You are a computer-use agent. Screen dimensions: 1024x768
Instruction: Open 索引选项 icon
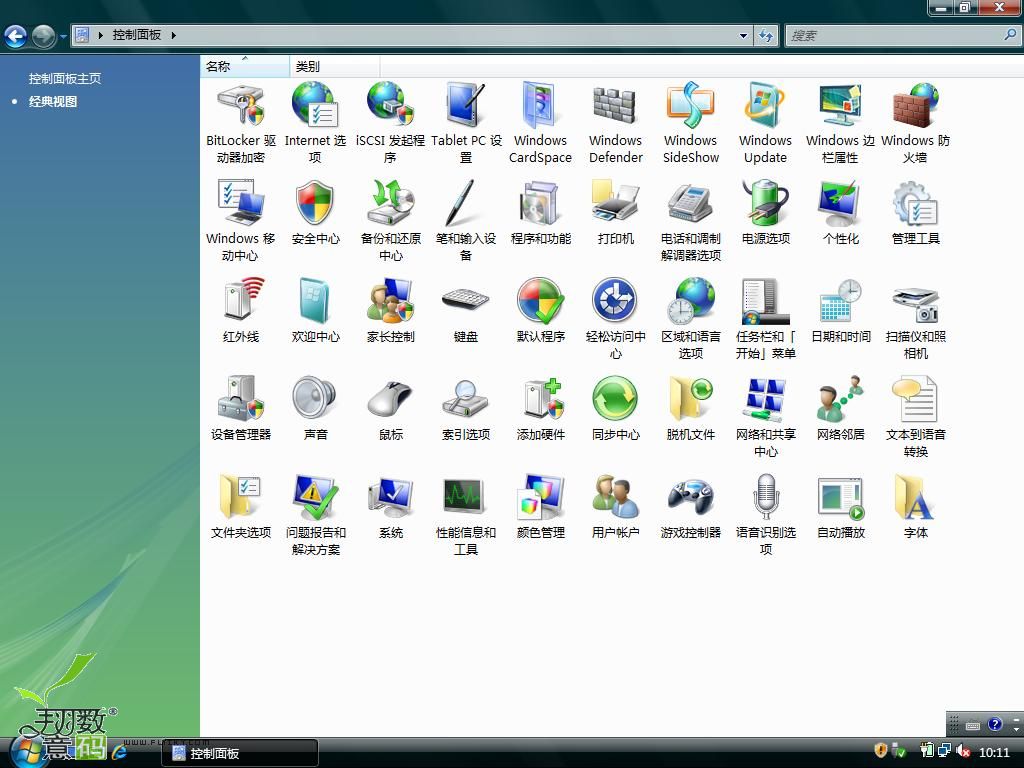tap(466, 398)
